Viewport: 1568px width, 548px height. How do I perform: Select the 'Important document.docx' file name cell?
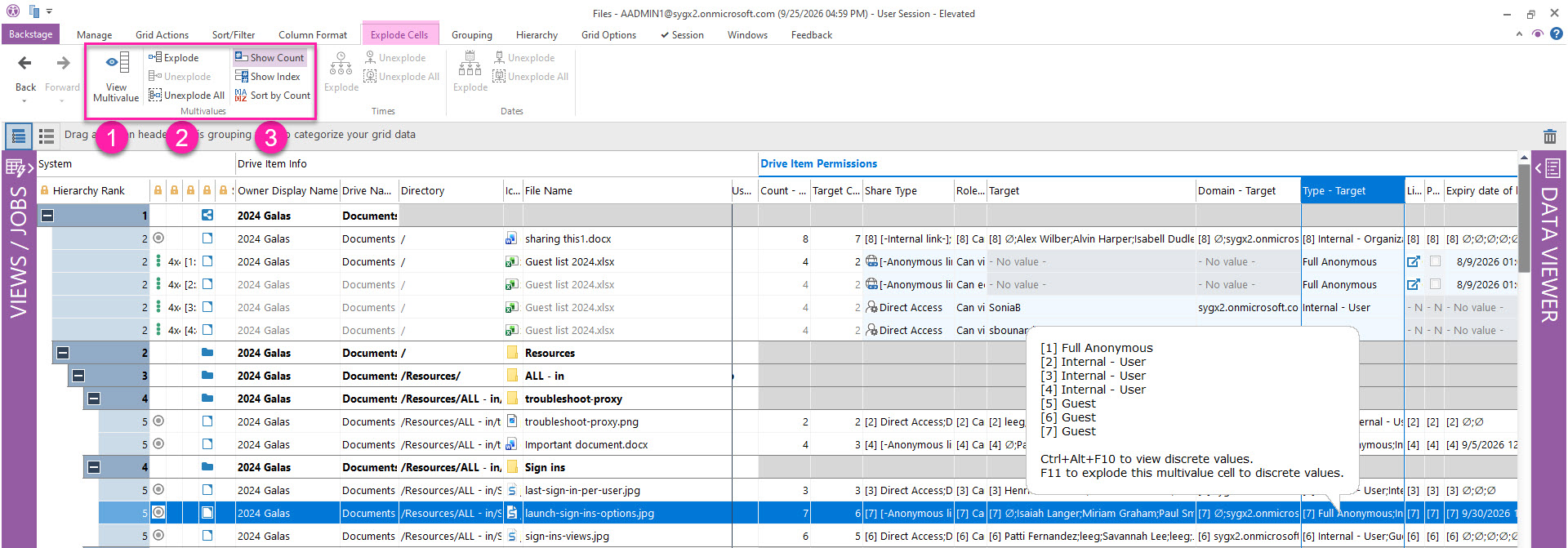[x=626, y=444]
